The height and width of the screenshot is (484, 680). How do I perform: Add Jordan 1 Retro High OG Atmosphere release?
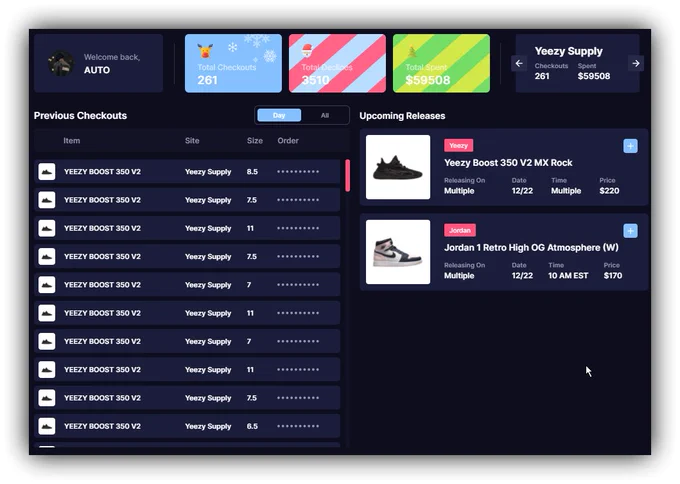[x=630, y=231]
